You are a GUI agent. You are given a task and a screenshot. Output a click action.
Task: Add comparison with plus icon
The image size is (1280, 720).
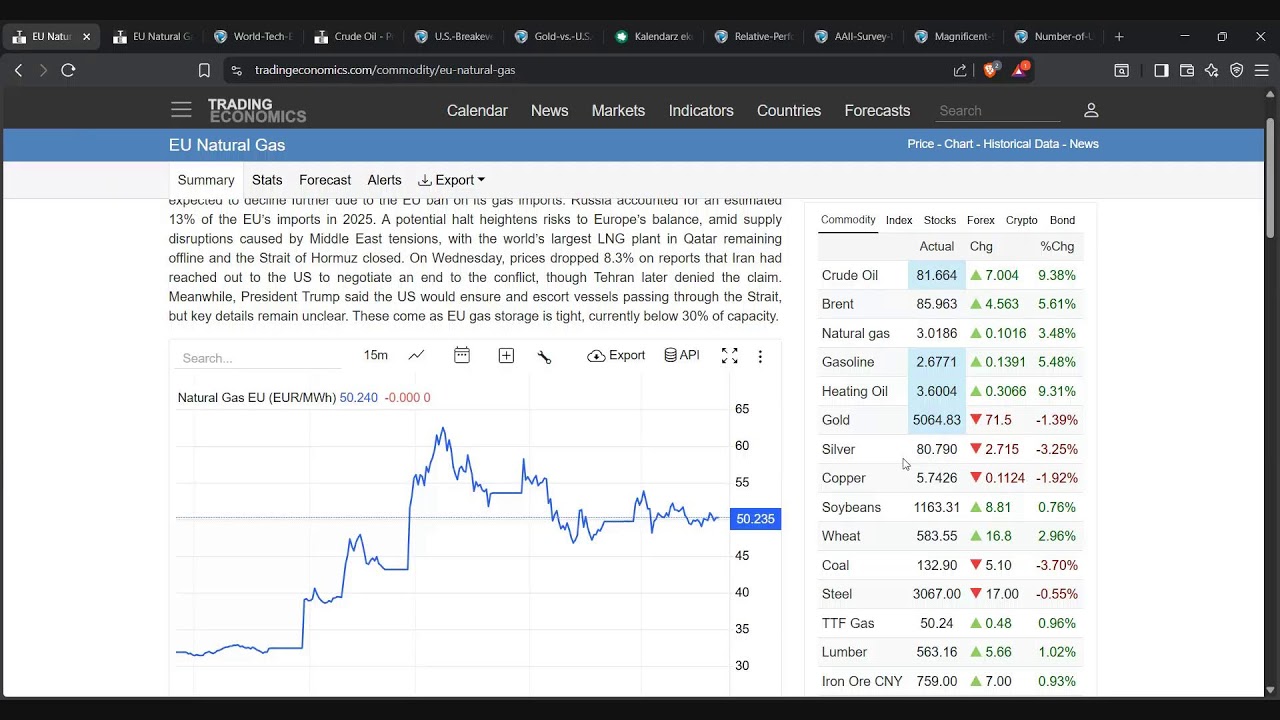[506, 355]
